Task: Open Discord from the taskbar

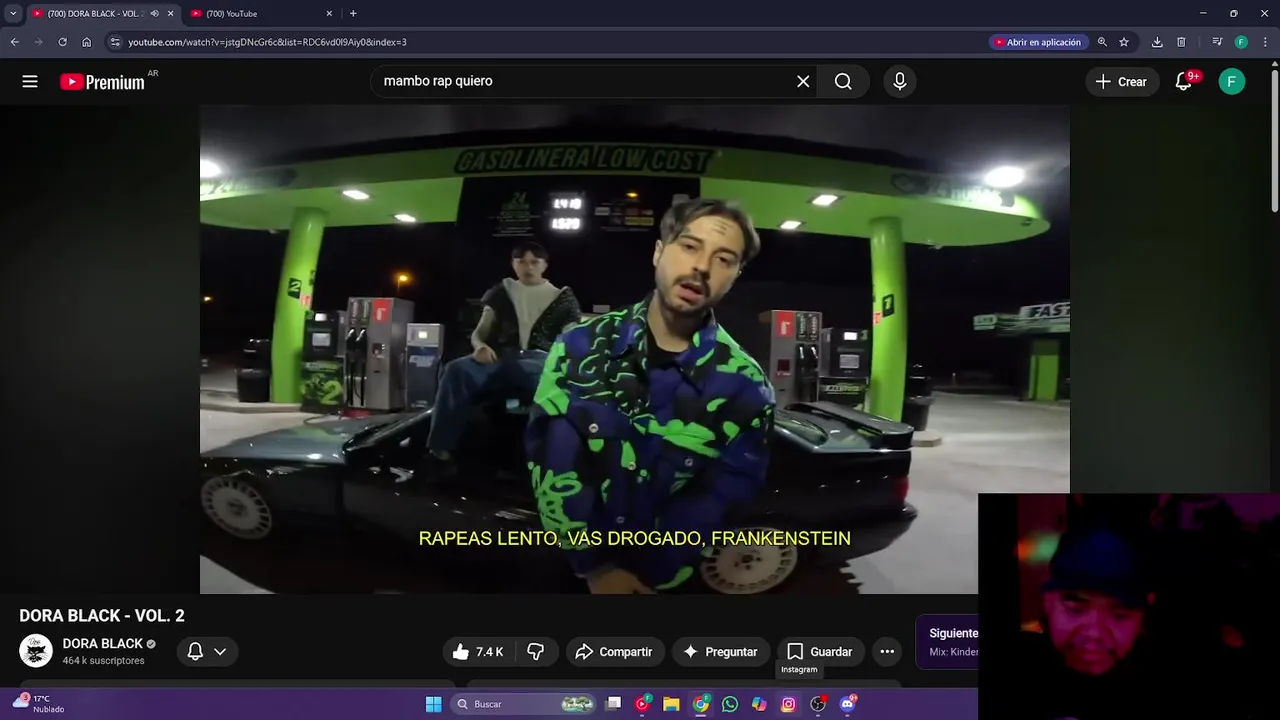Action: (x=848, y=704)
